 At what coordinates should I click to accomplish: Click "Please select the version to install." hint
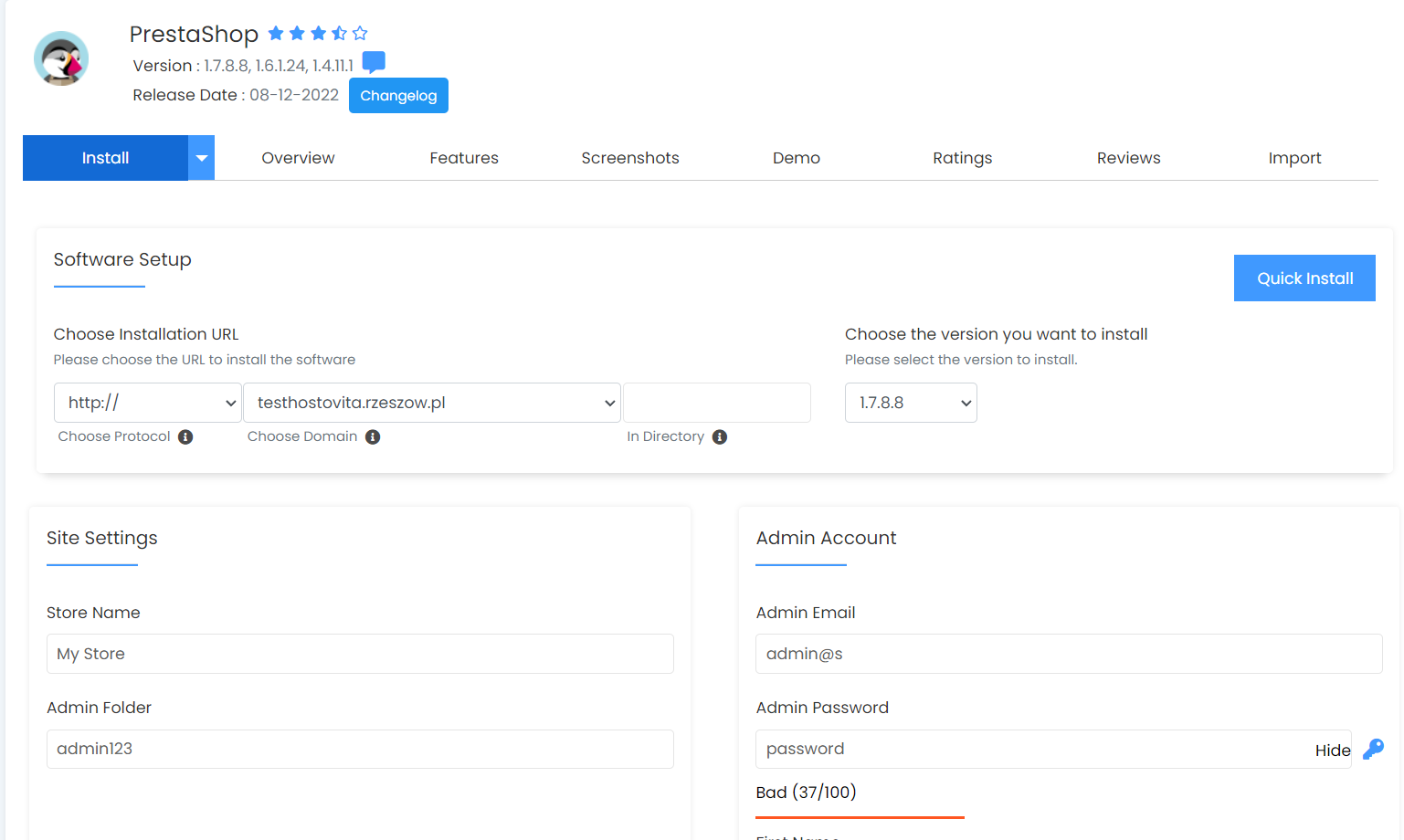[961, 360]
